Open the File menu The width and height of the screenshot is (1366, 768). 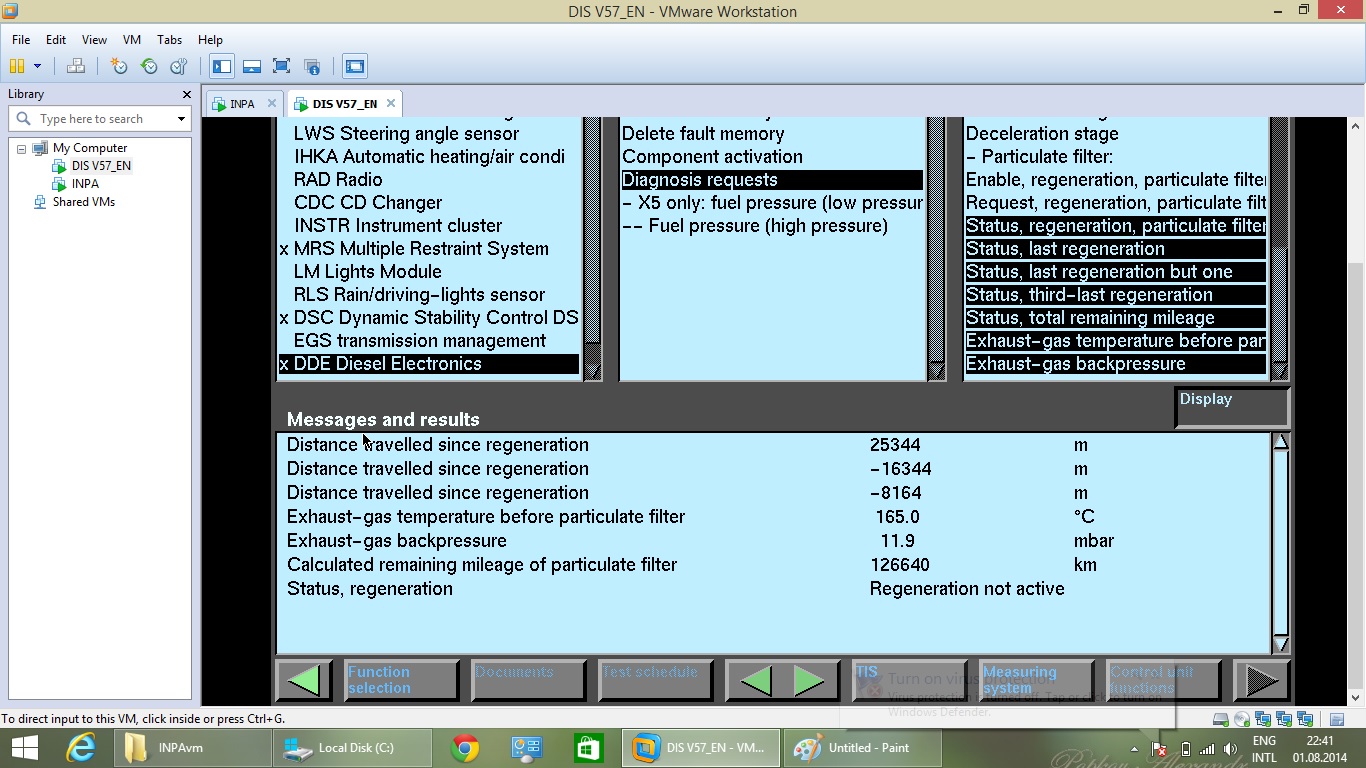[x=21, y=40]
